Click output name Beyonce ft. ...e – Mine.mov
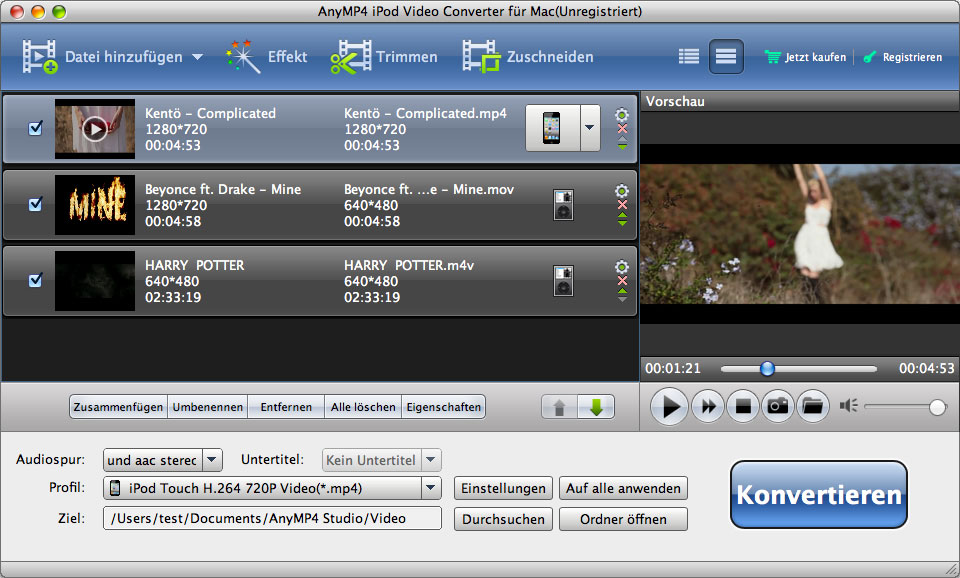This screenshot has width=960, height=578. coord(429,189)
